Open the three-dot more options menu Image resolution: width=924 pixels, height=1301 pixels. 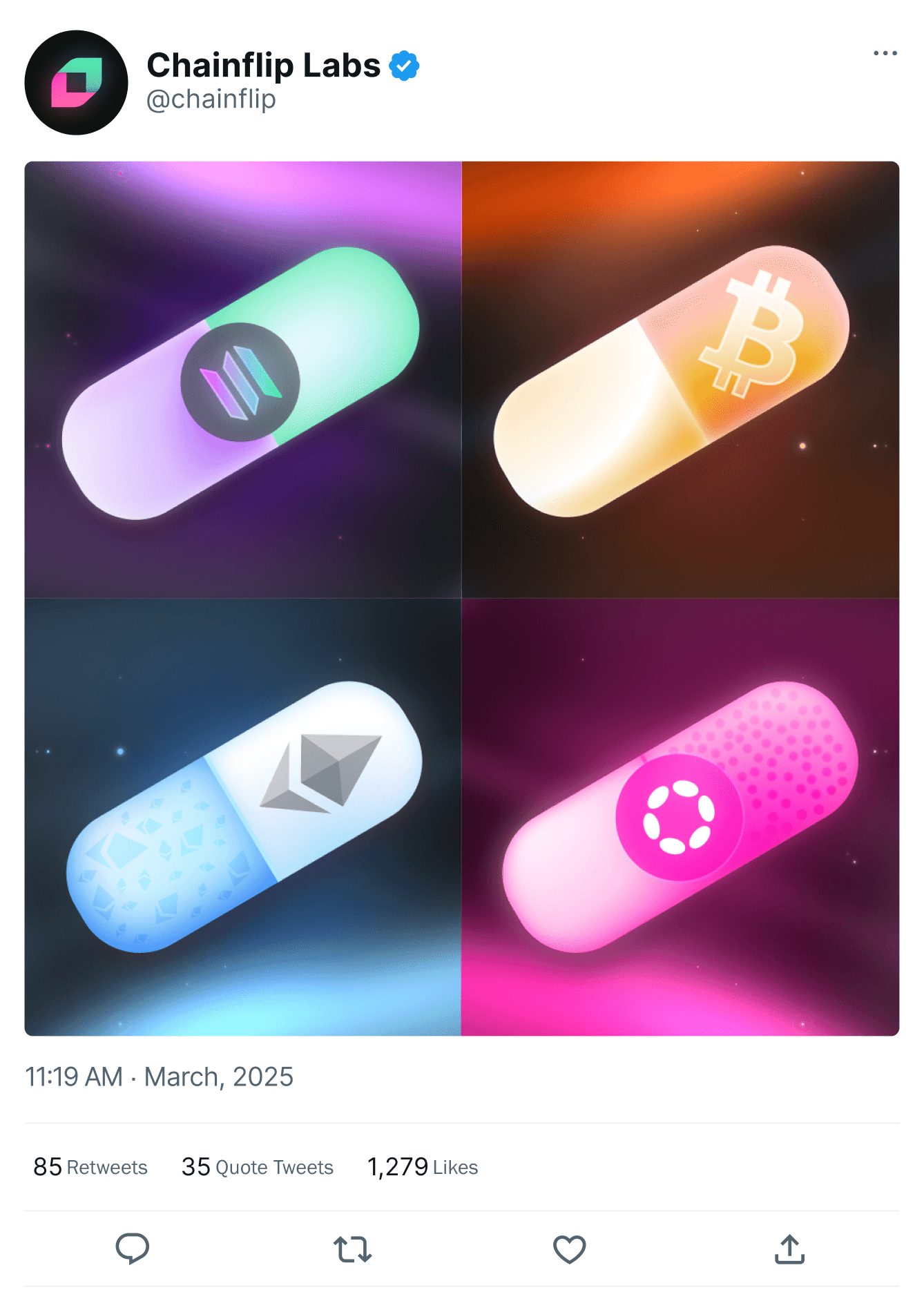[x=885, y=53]
